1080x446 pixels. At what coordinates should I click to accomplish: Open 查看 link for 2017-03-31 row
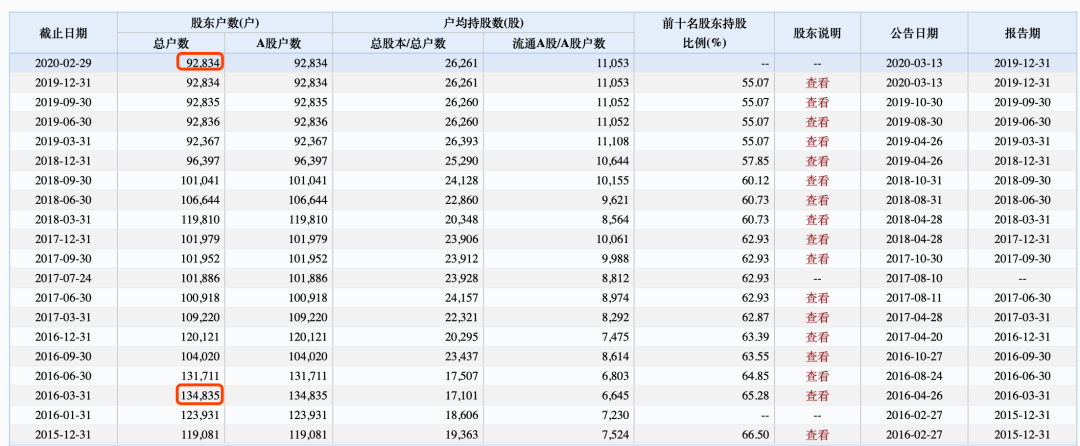click(817, 317)
